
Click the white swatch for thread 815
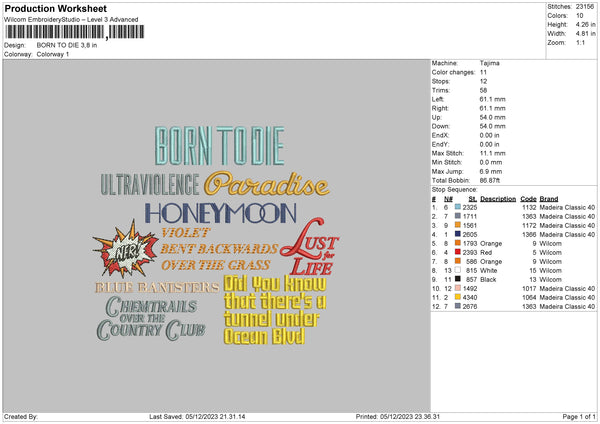tap(458, 270)
